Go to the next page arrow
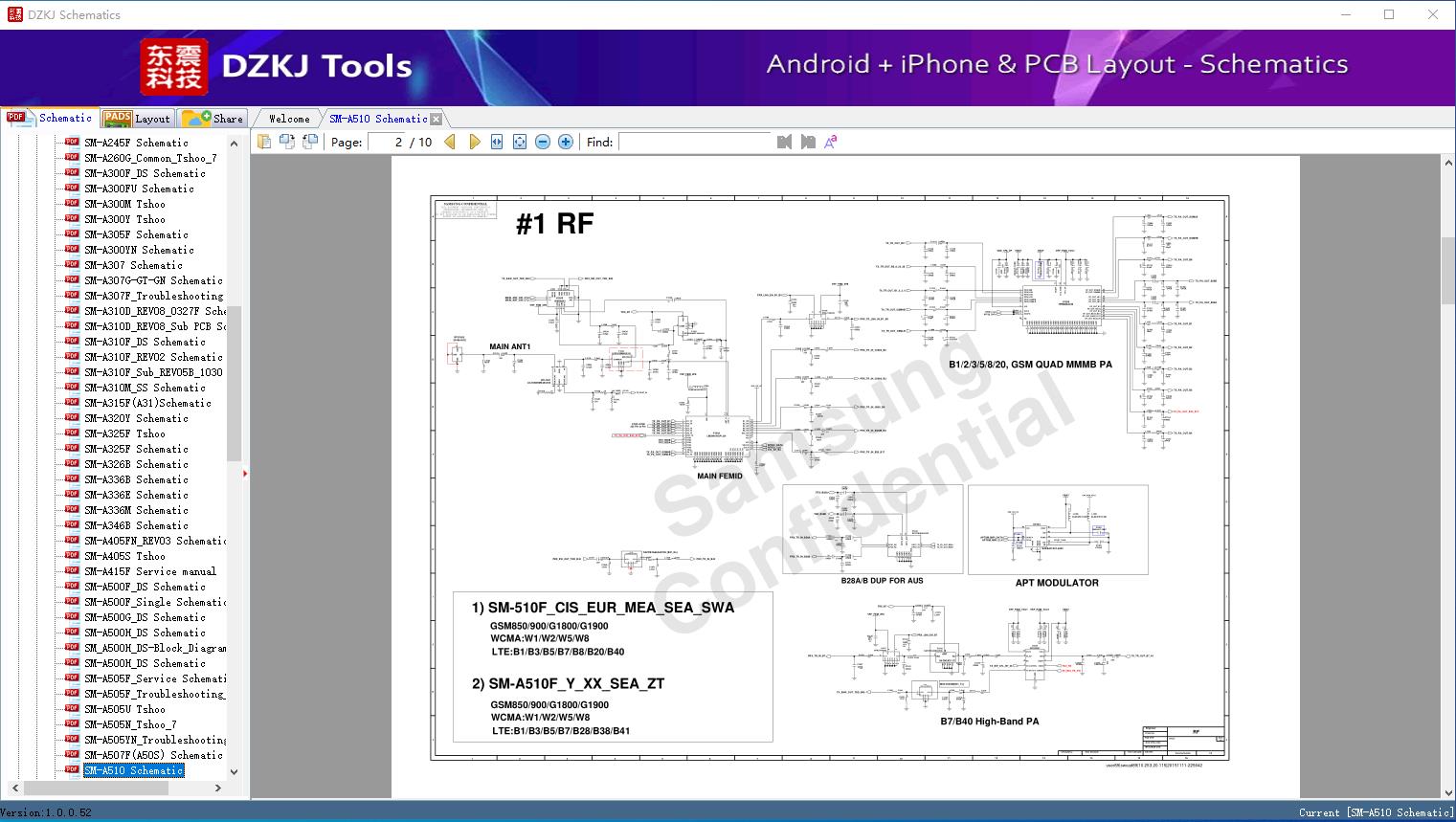Screen dimensions: 1456x822 (x=474, y=142)
